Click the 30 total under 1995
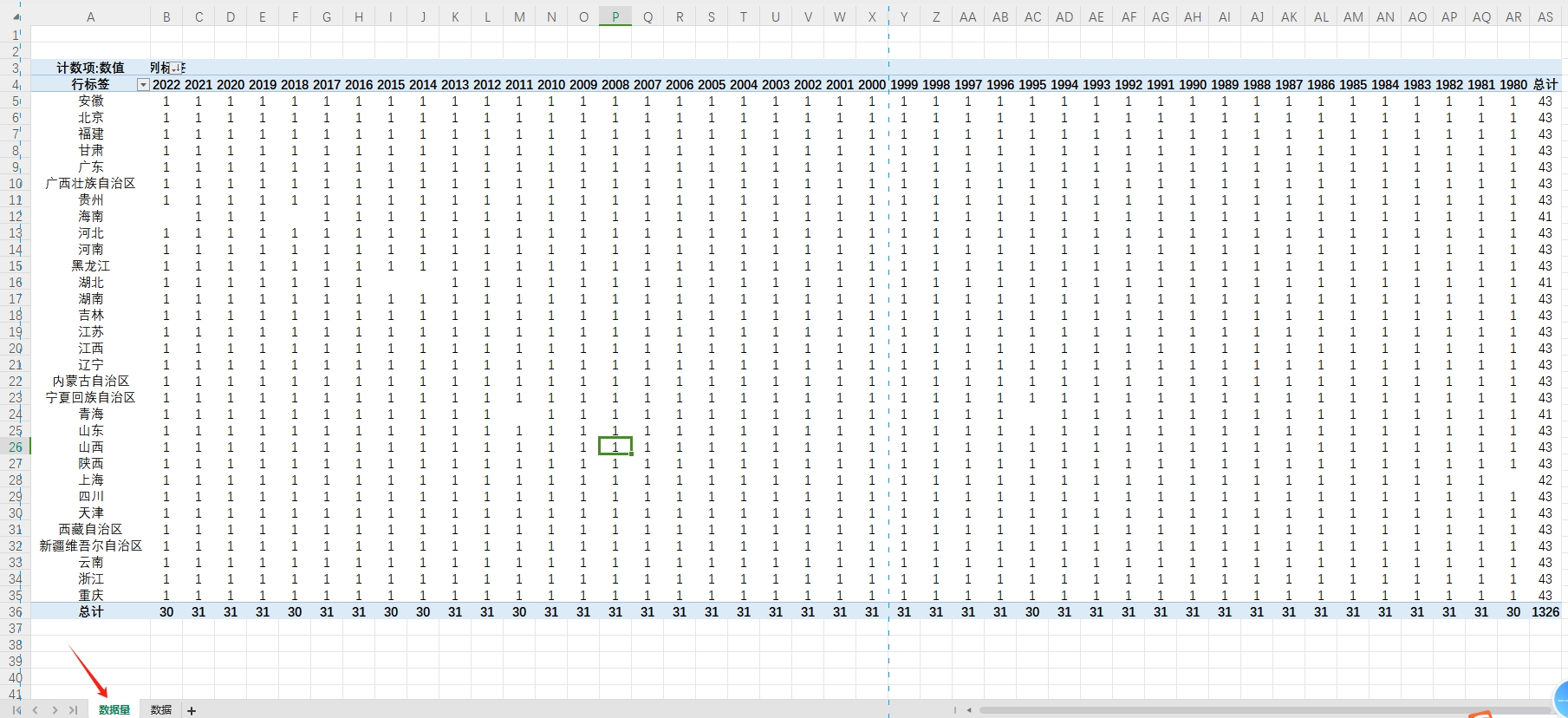The height and width of the screenshot is (718, 1568). (1032, 611)
